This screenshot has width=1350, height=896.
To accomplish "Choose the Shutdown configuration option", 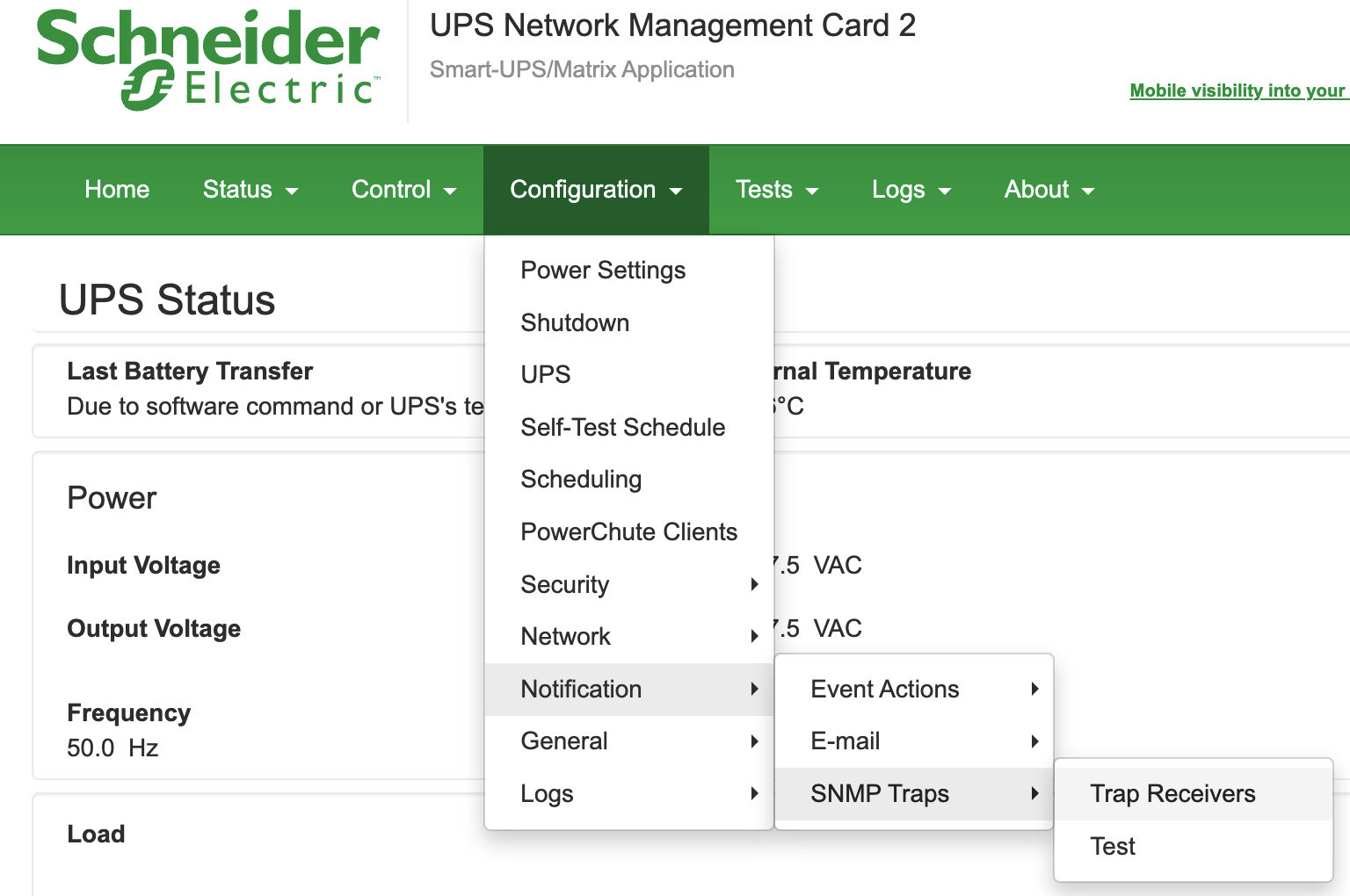I will coord(575,323).
